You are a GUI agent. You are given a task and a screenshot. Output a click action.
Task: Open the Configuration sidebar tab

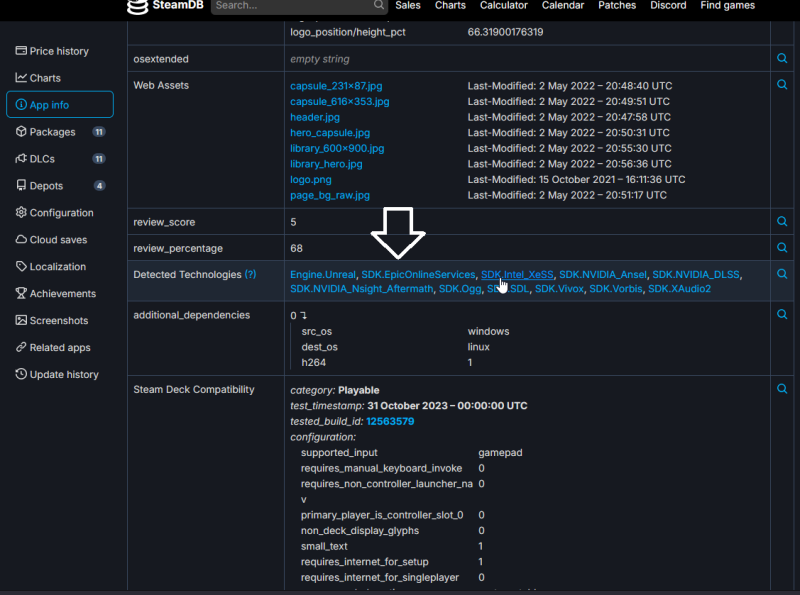point(60,213)
